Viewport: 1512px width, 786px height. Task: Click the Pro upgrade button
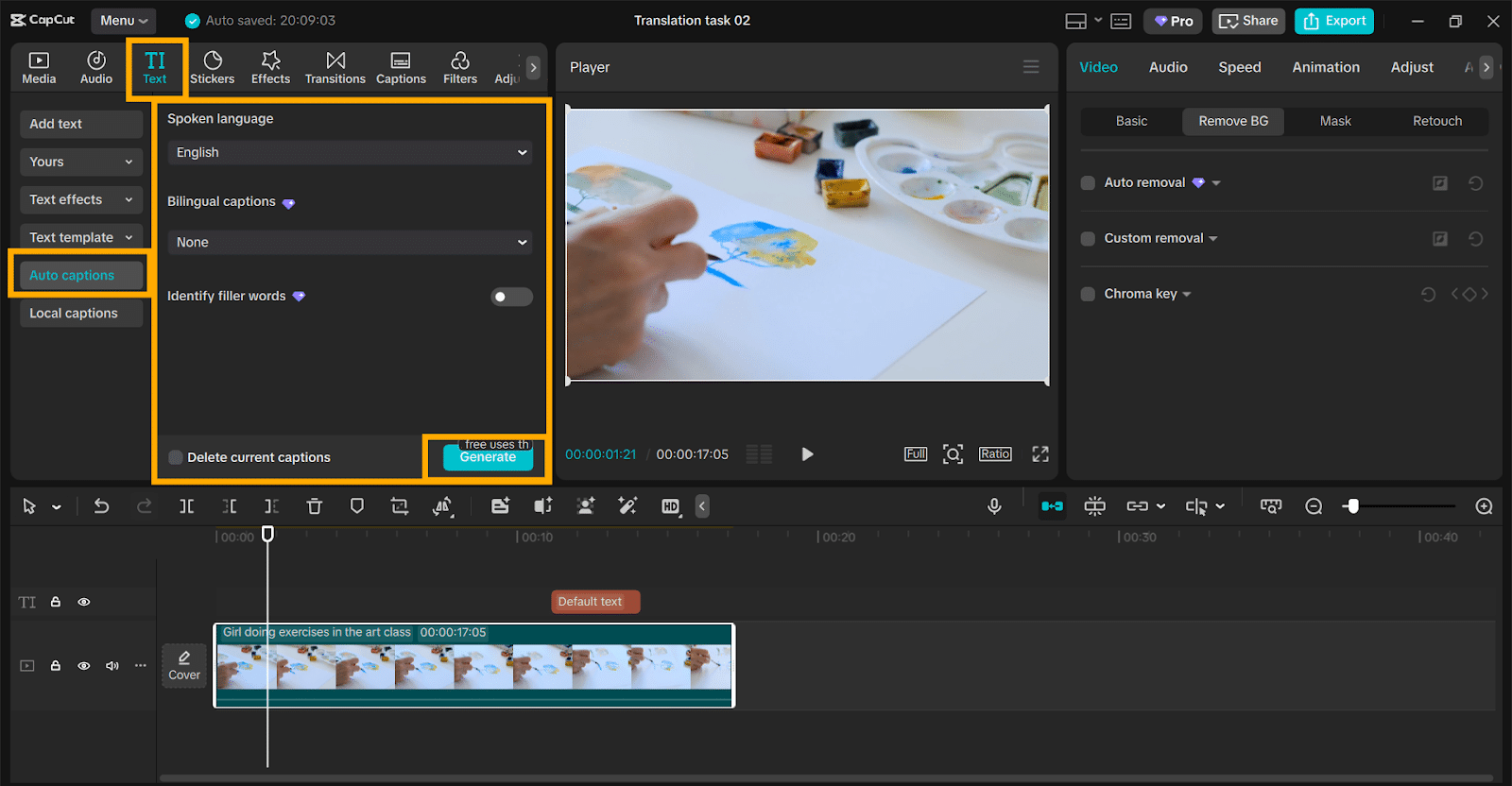(1173, 21)
